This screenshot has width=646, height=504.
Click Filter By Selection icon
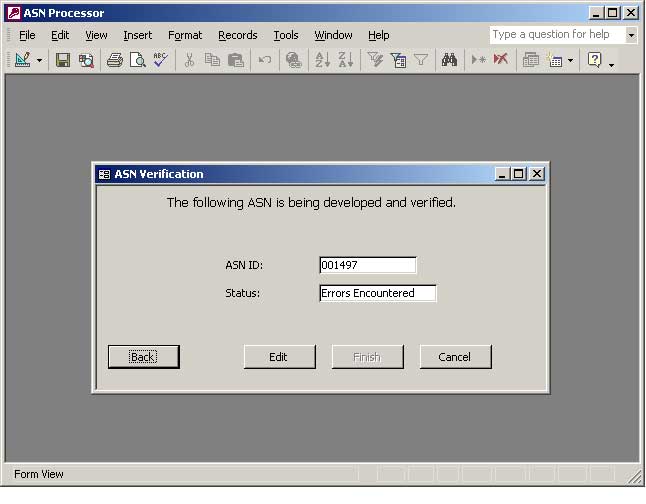tap(375, 60)
